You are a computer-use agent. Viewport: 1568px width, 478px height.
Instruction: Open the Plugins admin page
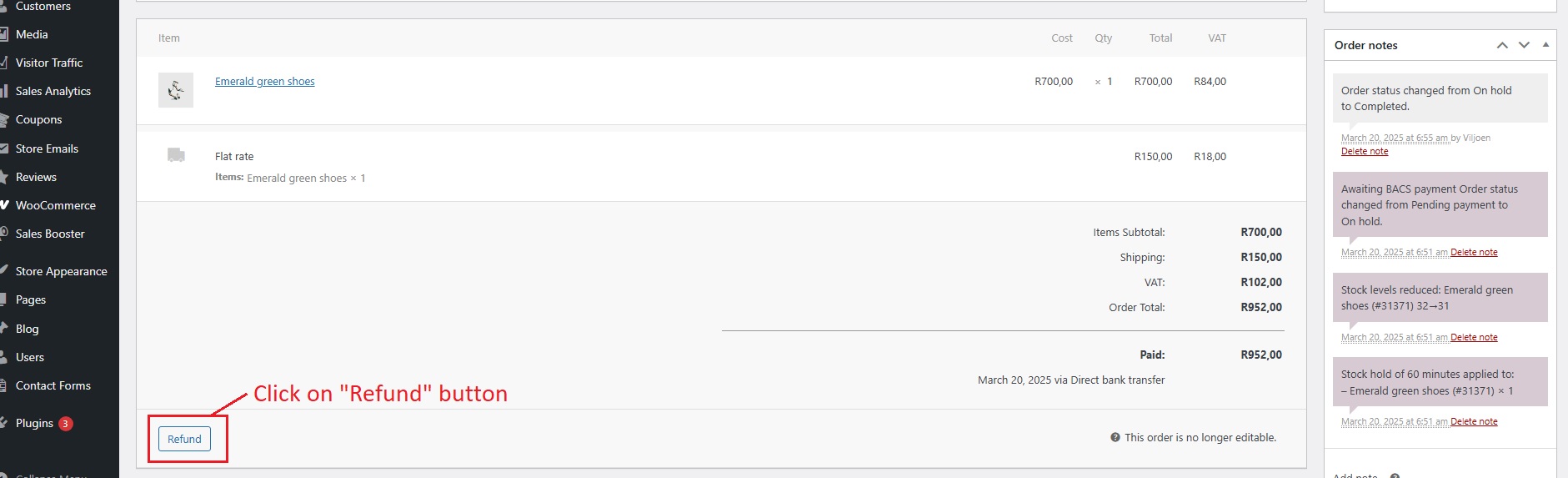34,423
